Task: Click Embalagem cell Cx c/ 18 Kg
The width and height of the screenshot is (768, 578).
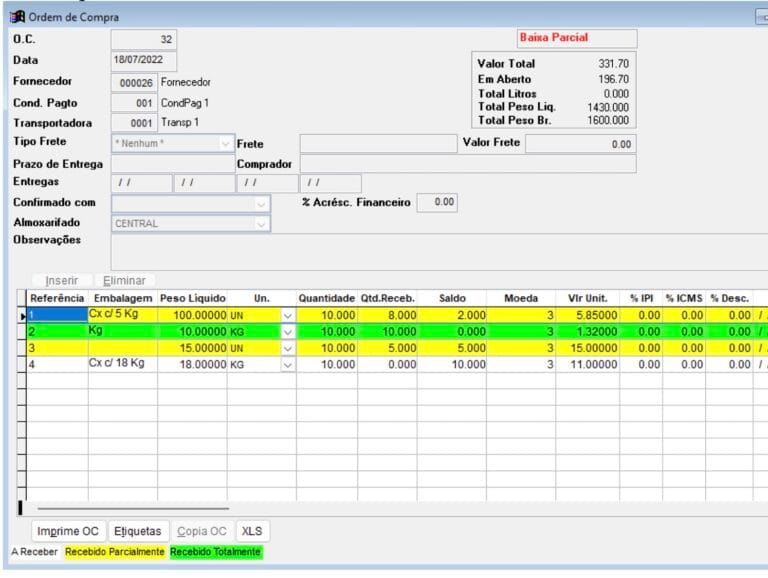Action: [123, 364]
